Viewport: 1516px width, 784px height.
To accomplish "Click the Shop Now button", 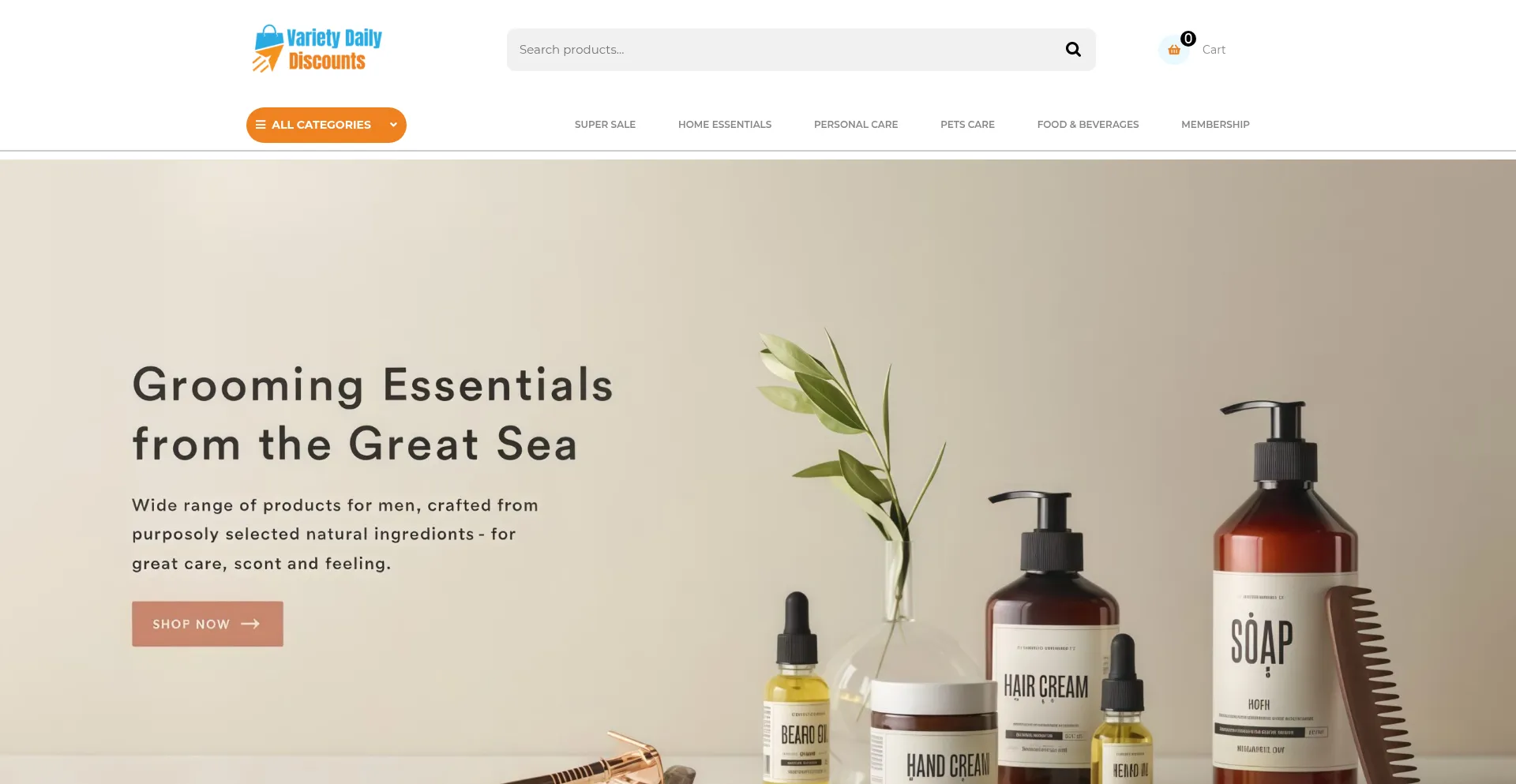I will click(208, 624).
